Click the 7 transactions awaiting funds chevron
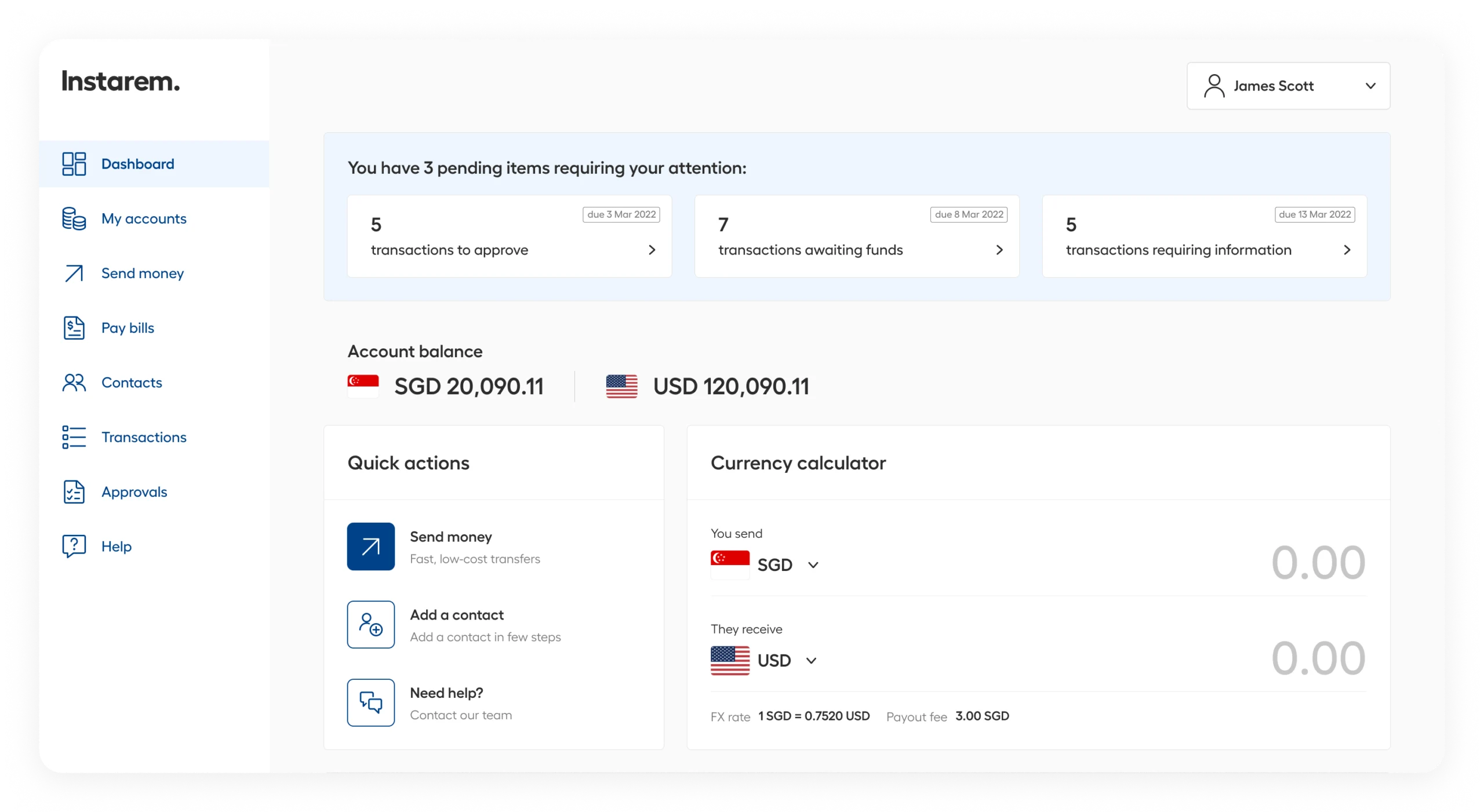 pos(1000,249)
